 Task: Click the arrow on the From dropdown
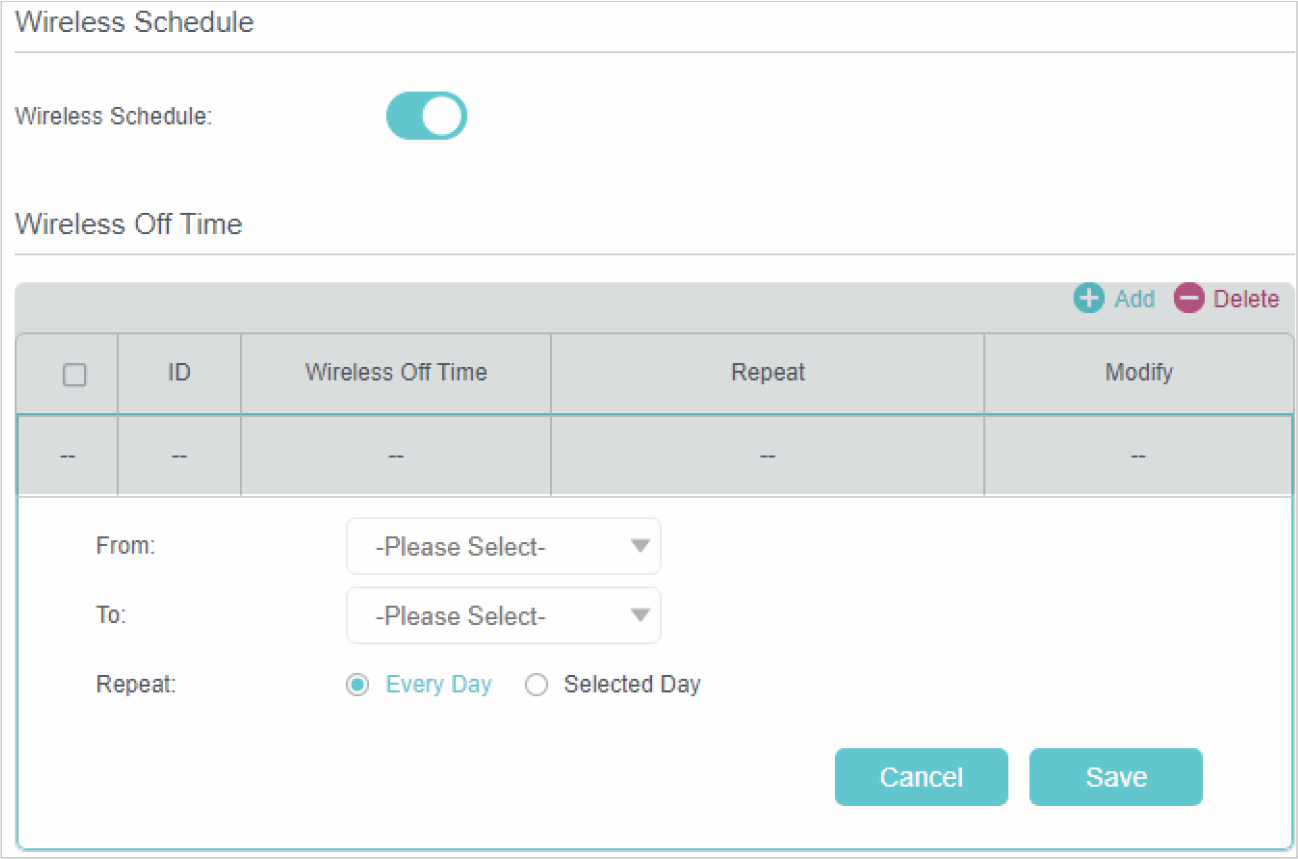[x=640, y=546]
